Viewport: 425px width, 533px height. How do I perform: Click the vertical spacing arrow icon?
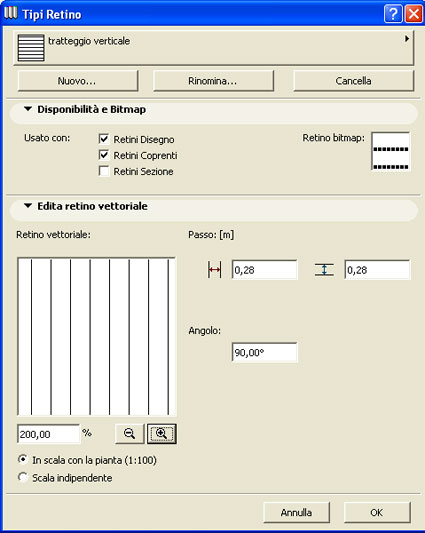(324, 270)
